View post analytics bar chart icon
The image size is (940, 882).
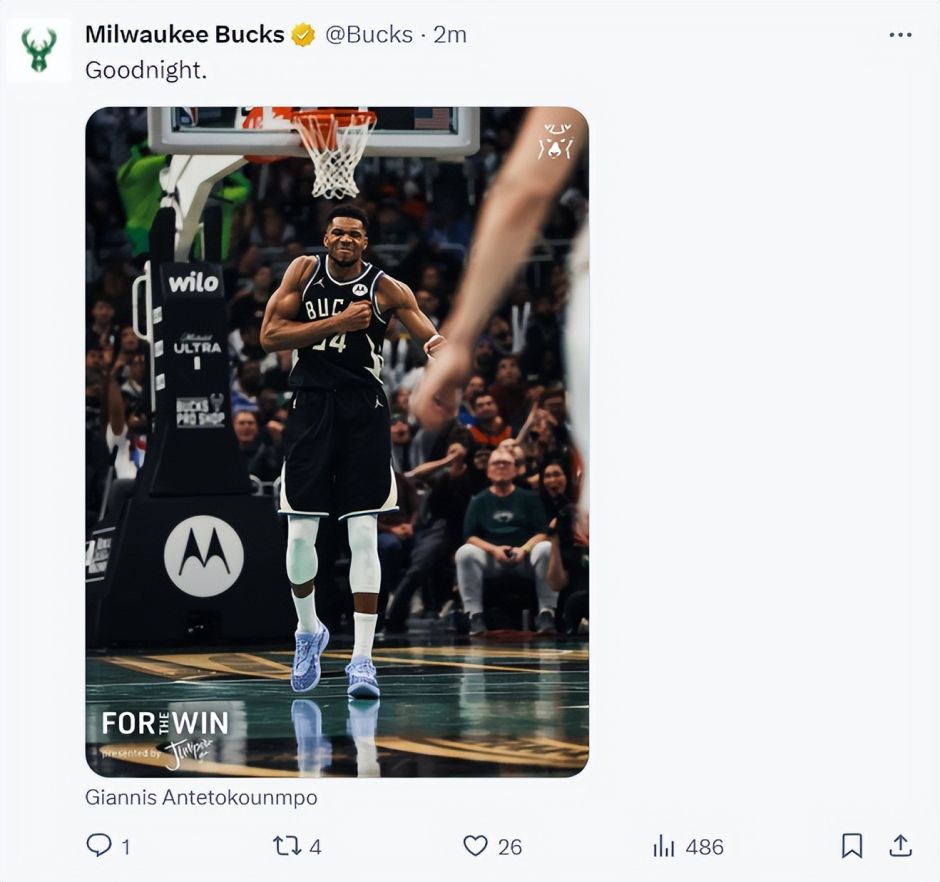coord(664,846)
